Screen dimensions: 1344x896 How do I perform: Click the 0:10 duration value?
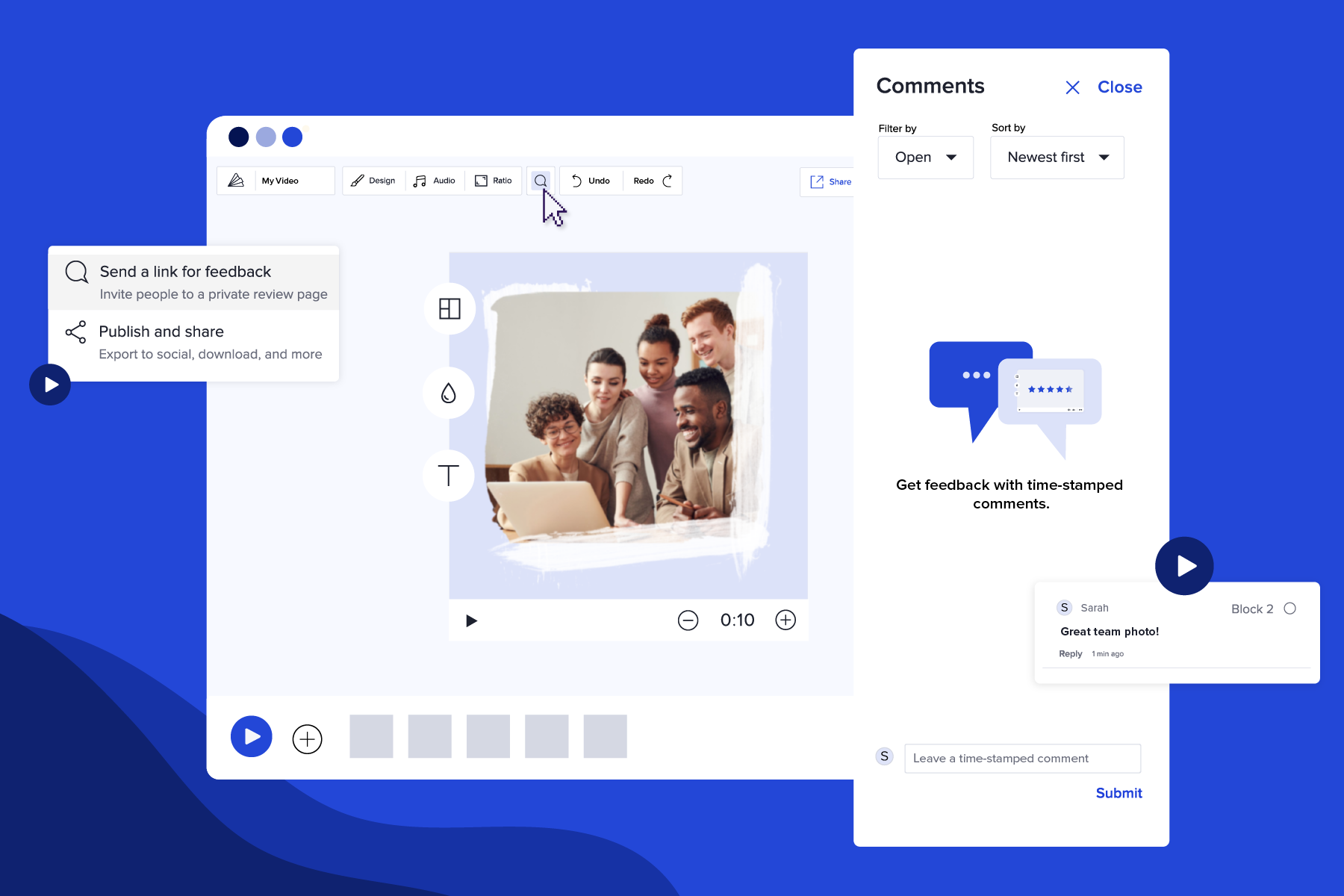[x=737, y=620]
